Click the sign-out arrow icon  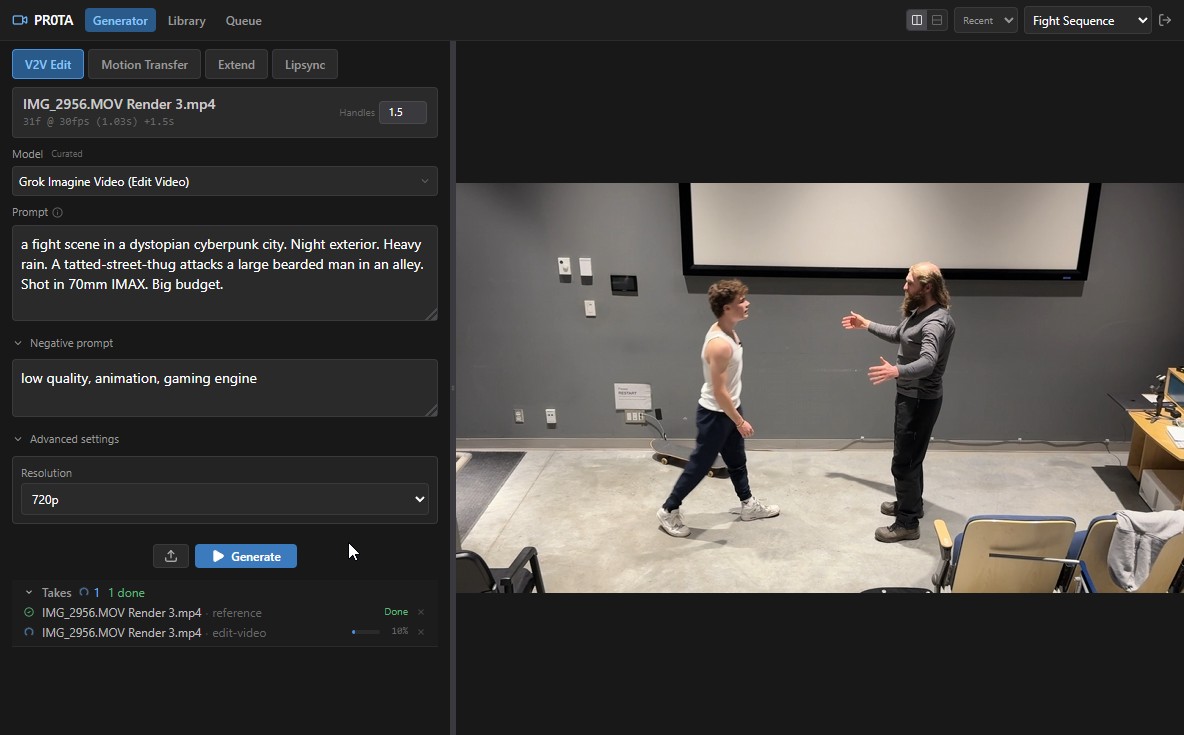coord(1166,20)
